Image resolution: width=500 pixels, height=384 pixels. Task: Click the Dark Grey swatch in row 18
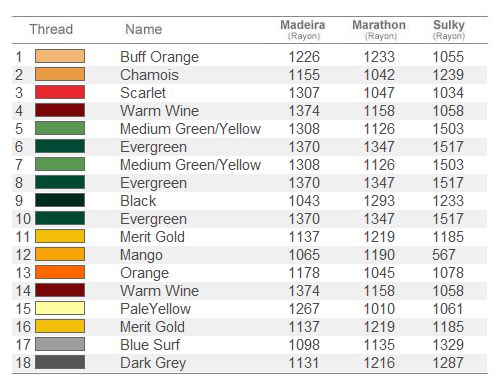point(60,362)
